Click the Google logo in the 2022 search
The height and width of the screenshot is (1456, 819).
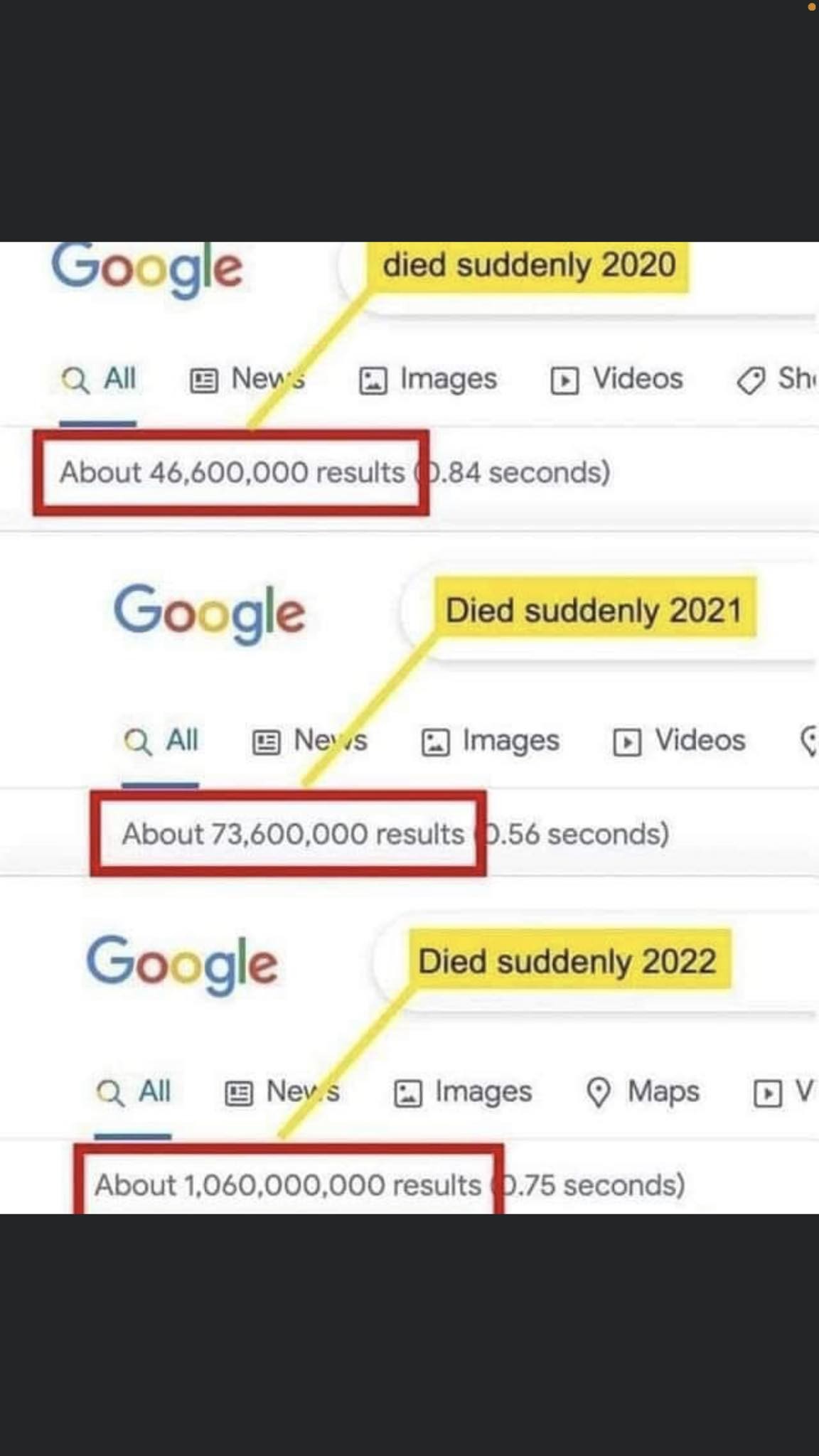tap(182, 964)
